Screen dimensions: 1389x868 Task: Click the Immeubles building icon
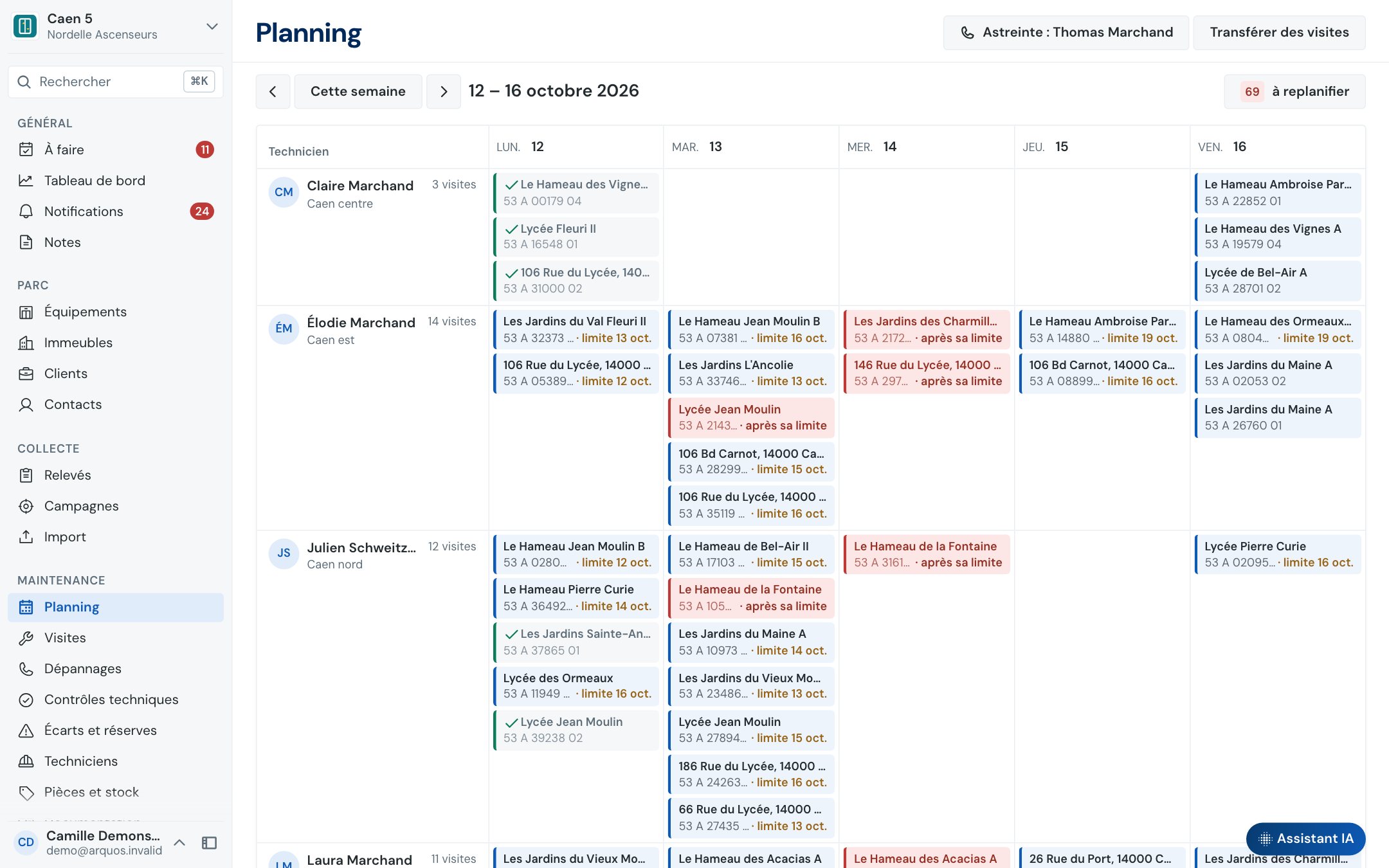[x=26, y=343]
